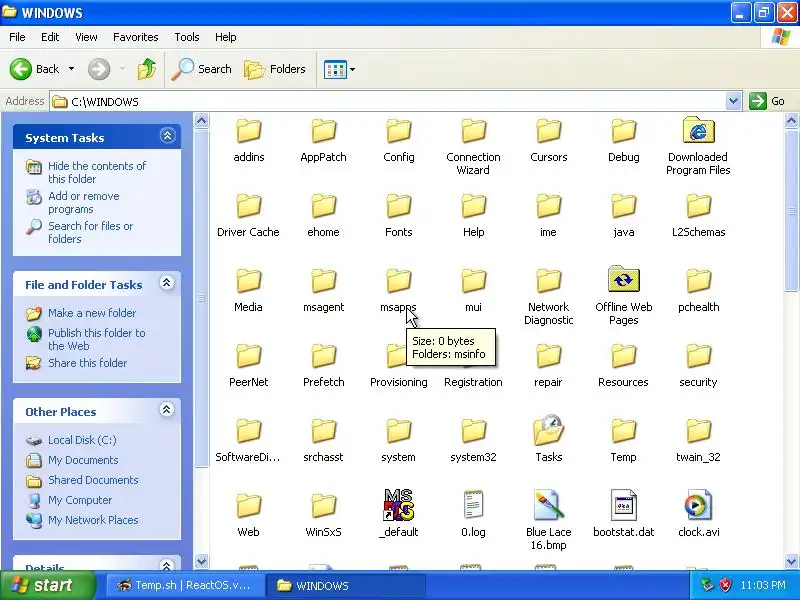Viewport: 800px width, 600px height.
Task: Open the Back history dropdown arrow
Action: coord(71,69)
